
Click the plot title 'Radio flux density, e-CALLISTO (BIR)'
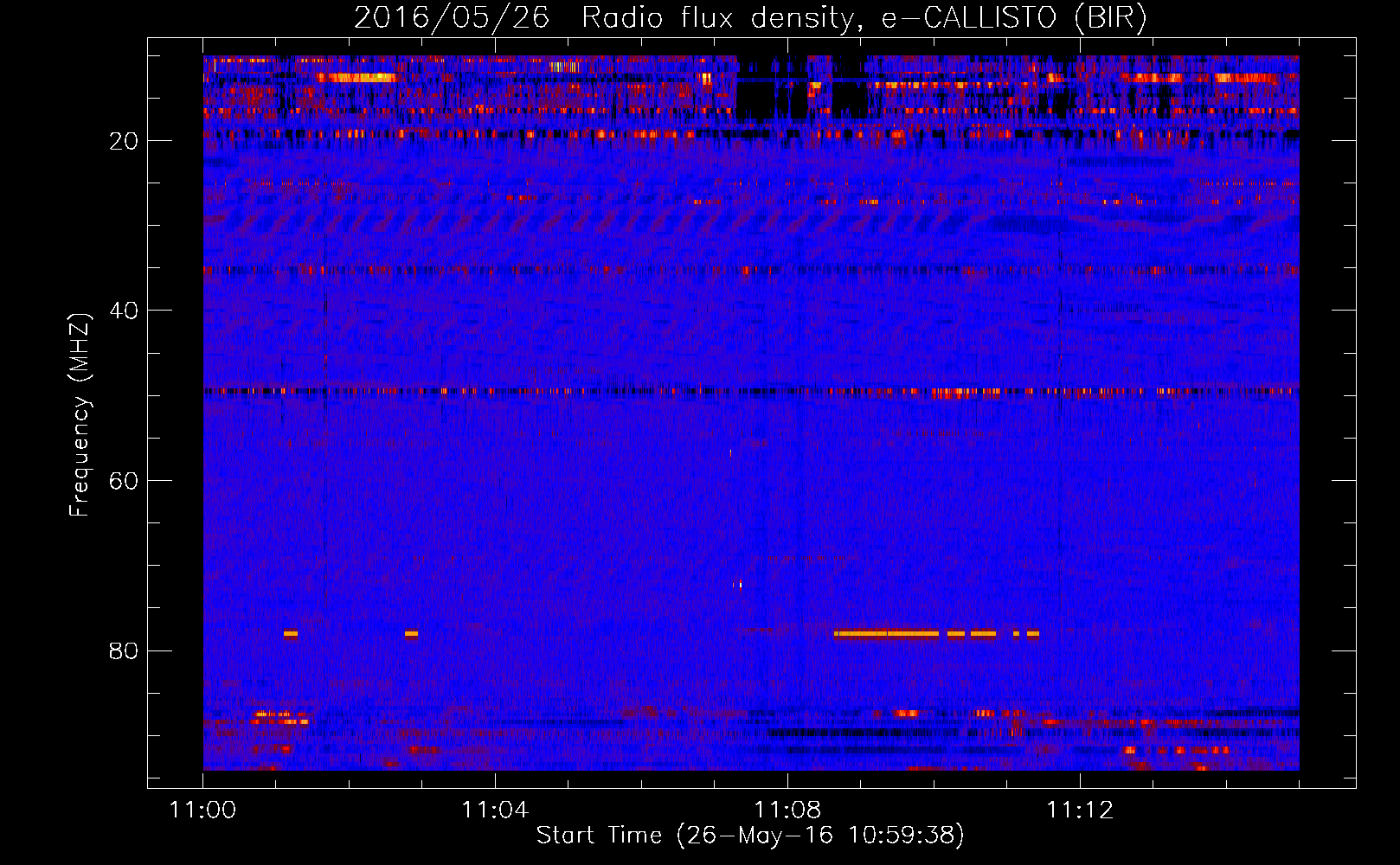[864, 17]
